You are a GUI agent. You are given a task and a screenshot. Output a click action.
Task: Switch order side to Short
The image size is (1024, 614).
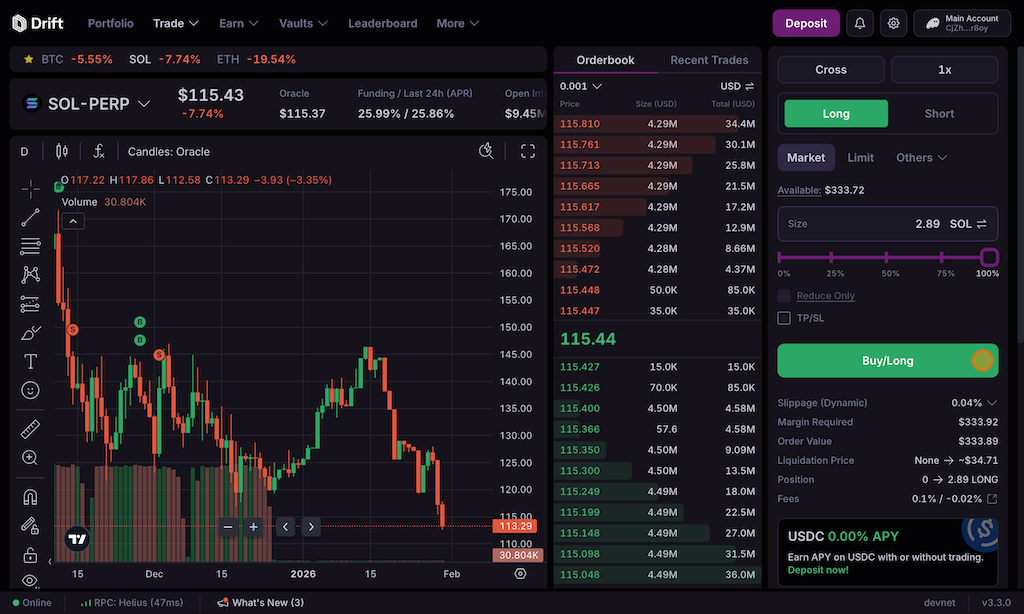[939, 114]
